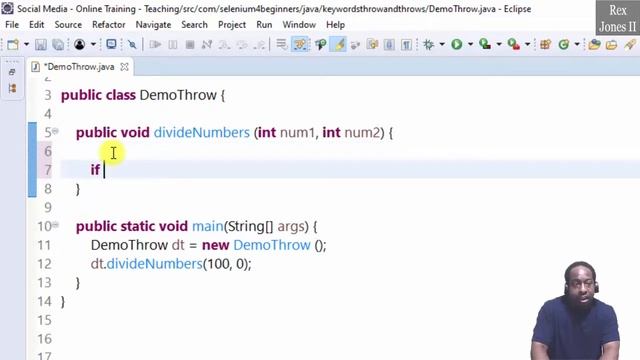Toggle Mark Occurrences highlighter icon
The image size is (640, 360).
point(338,44)
